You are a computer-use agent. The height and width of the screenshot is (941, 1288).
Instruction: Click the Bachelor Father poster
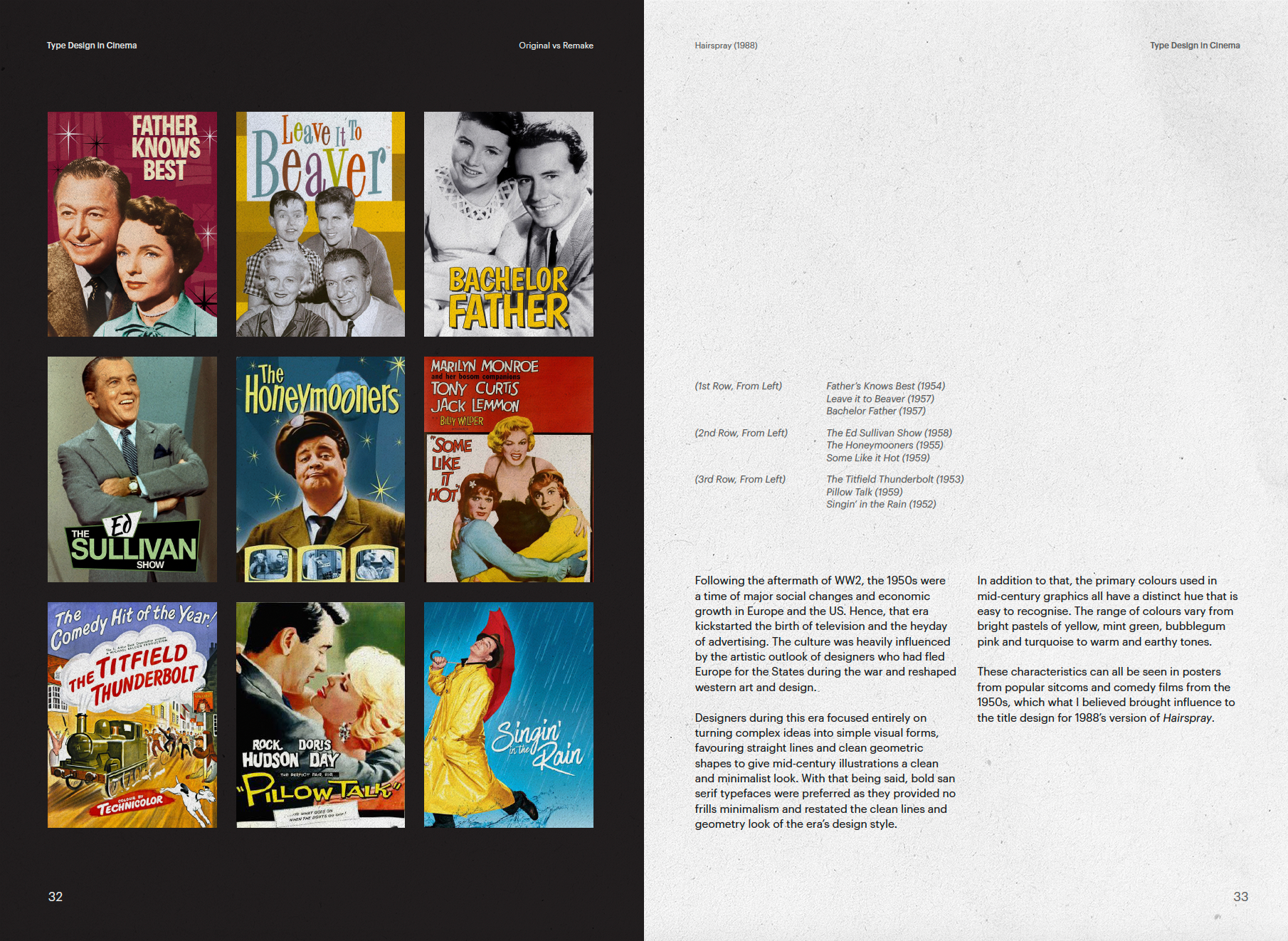click(509, 224)
